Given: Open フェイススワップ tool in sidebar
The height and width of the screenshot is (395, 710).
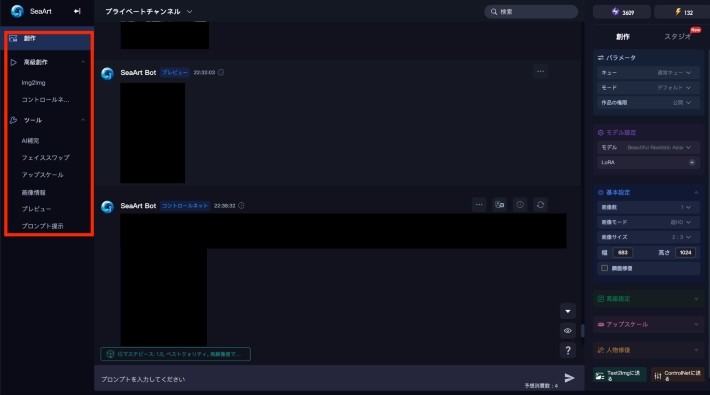Looking at the screenshot, I should (x=45, y=158).
